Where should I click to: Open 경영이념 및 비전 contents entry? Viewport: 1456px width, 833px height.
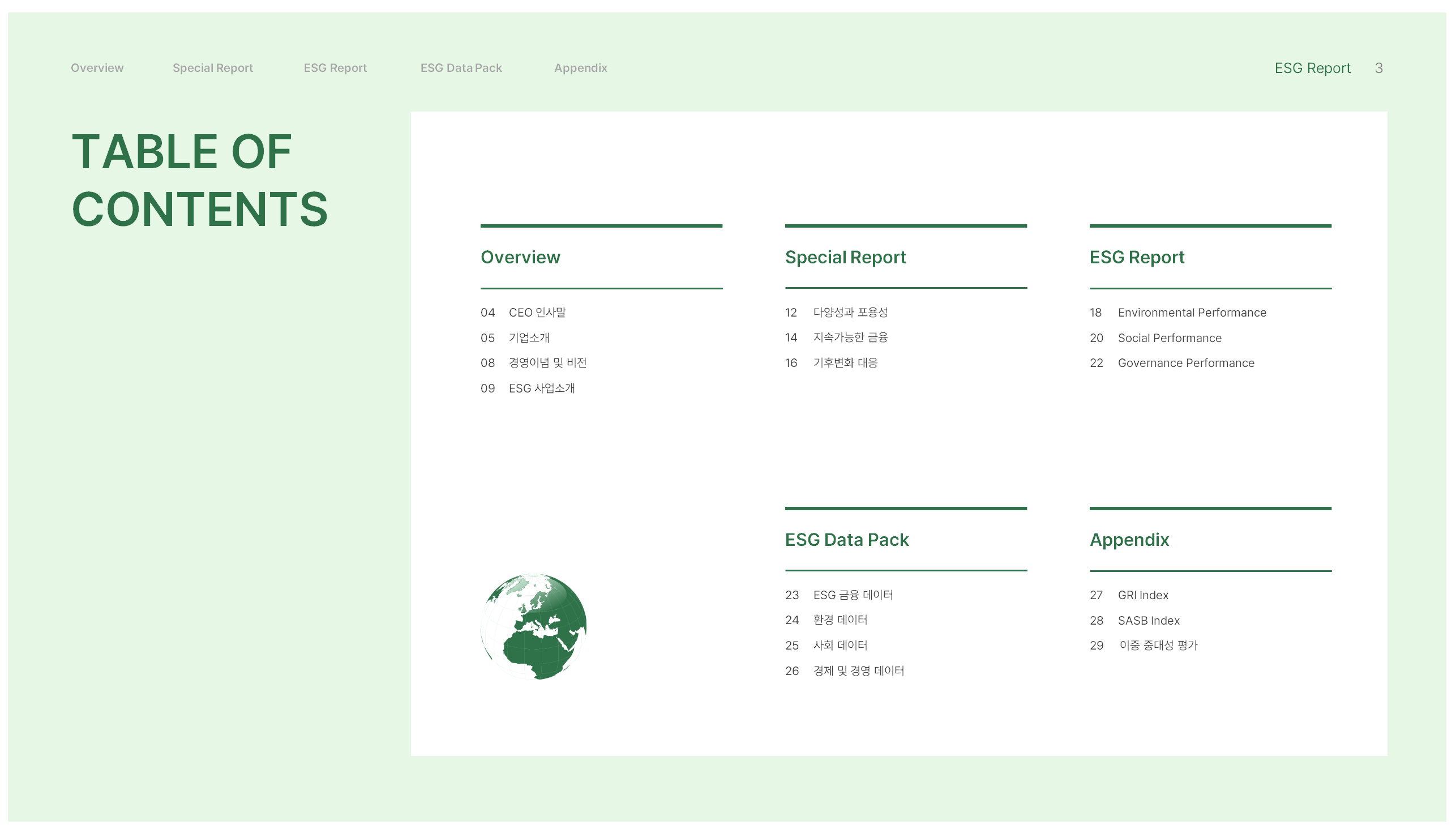click(547, 363)
